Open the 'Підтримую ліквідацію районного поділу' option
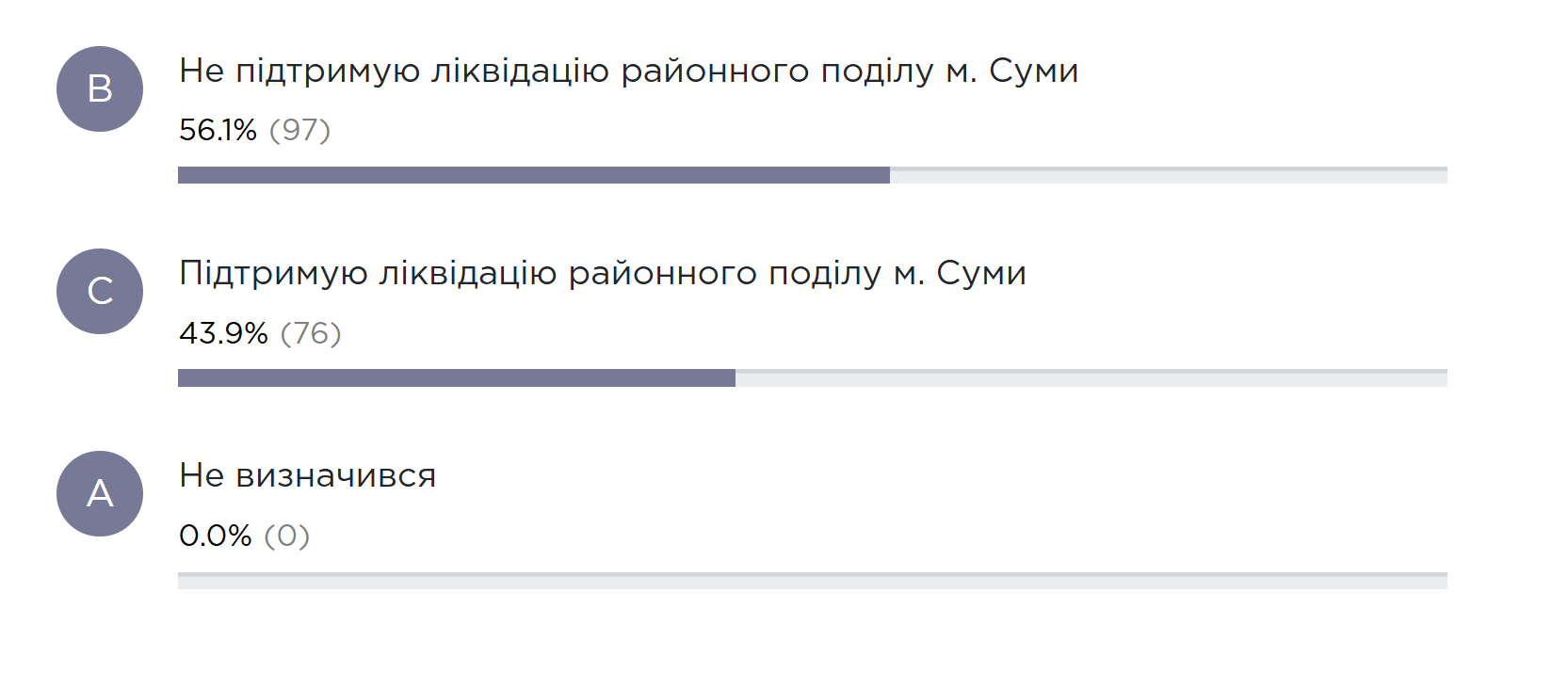Viewport: 1568px width, 673px height. (604, 273)
